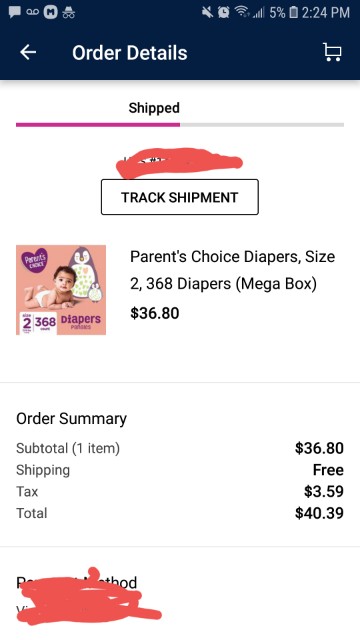Tap the 2:24 PM clock in status bar
The width and height of the screenshot is (360, 640).
tap(326, 13)
